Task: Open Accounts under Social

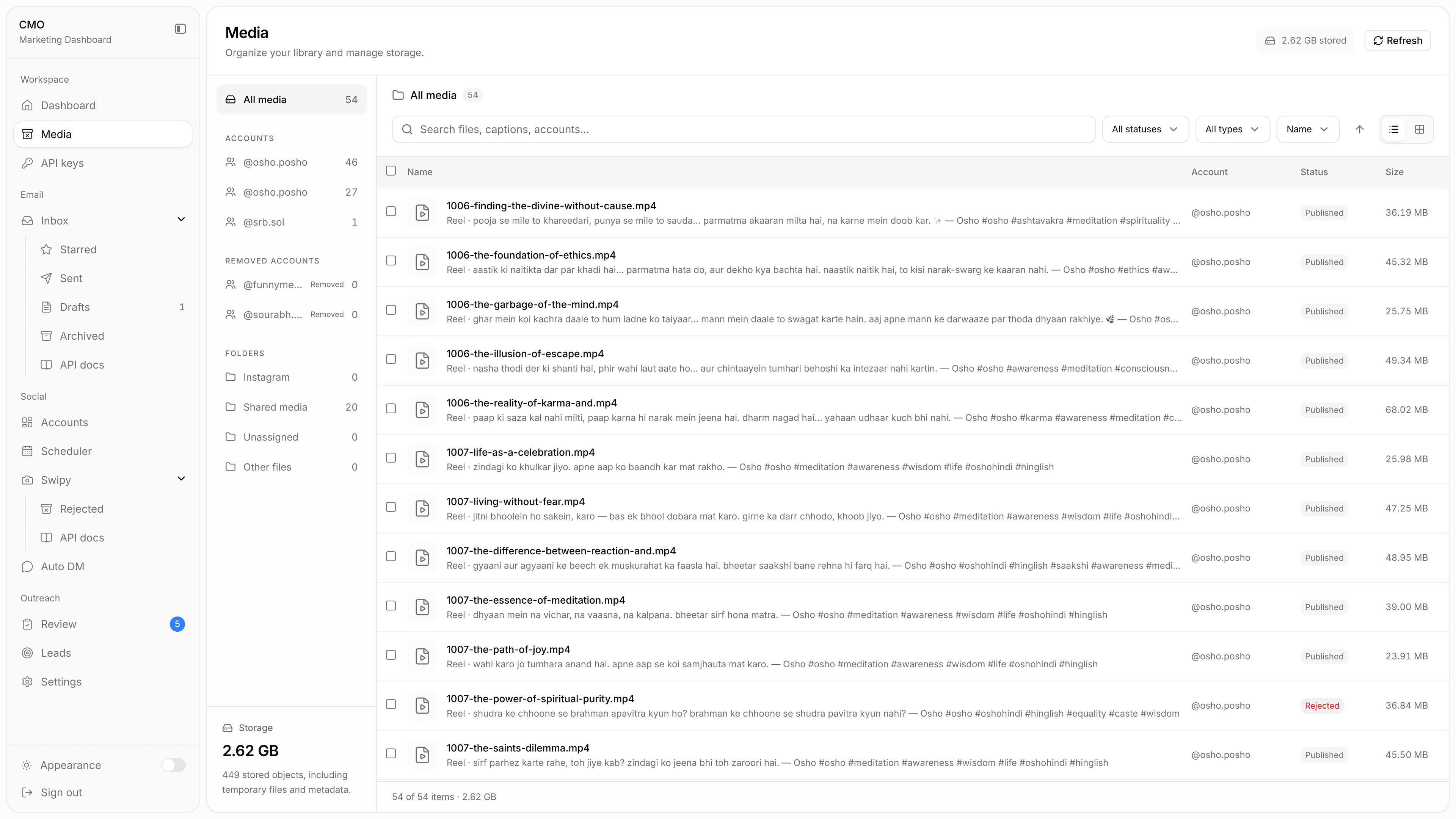Action: pos(103,422)
